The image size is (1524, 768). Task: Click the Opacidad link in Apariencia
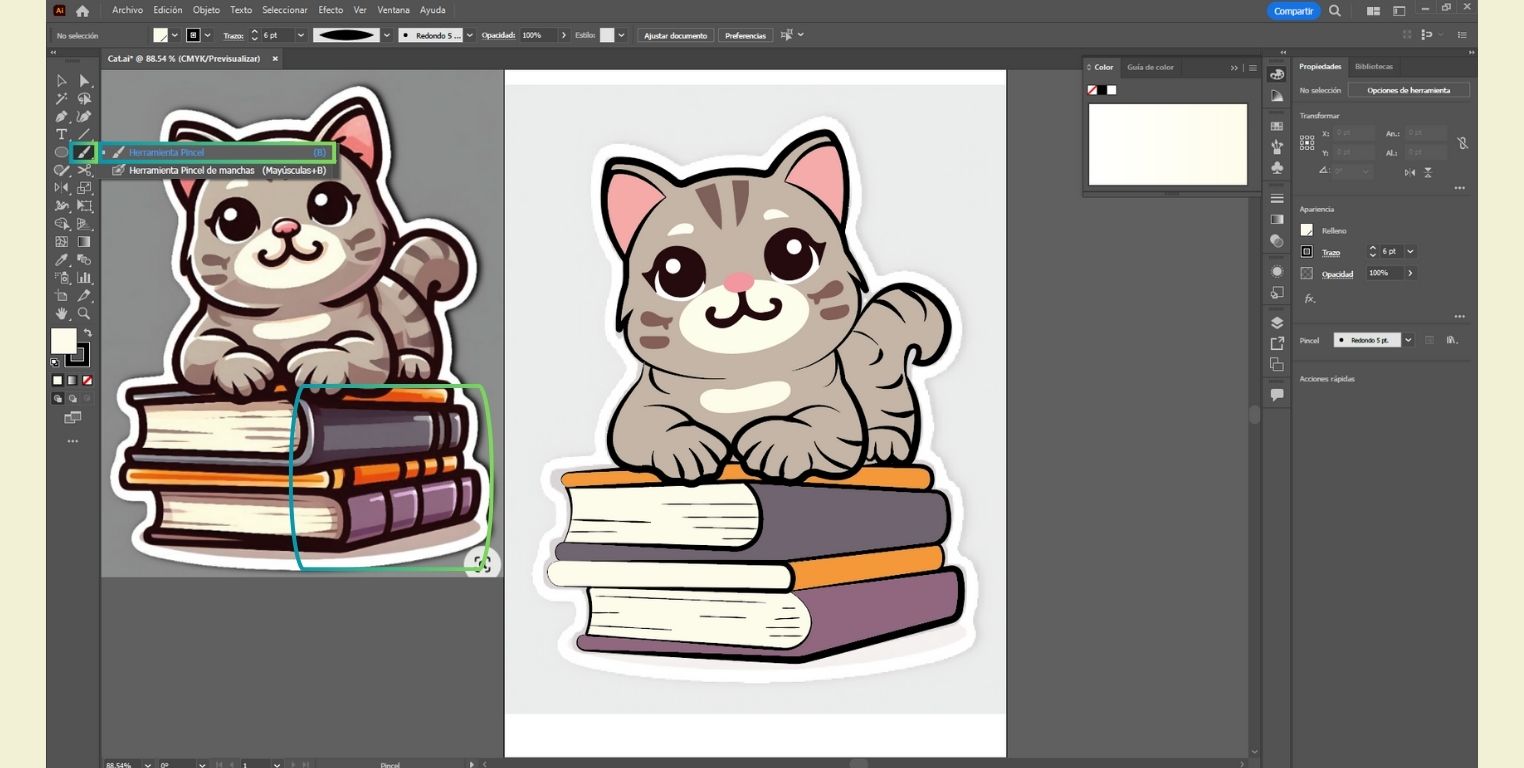pyautogui.click(x=1337, y=274)
